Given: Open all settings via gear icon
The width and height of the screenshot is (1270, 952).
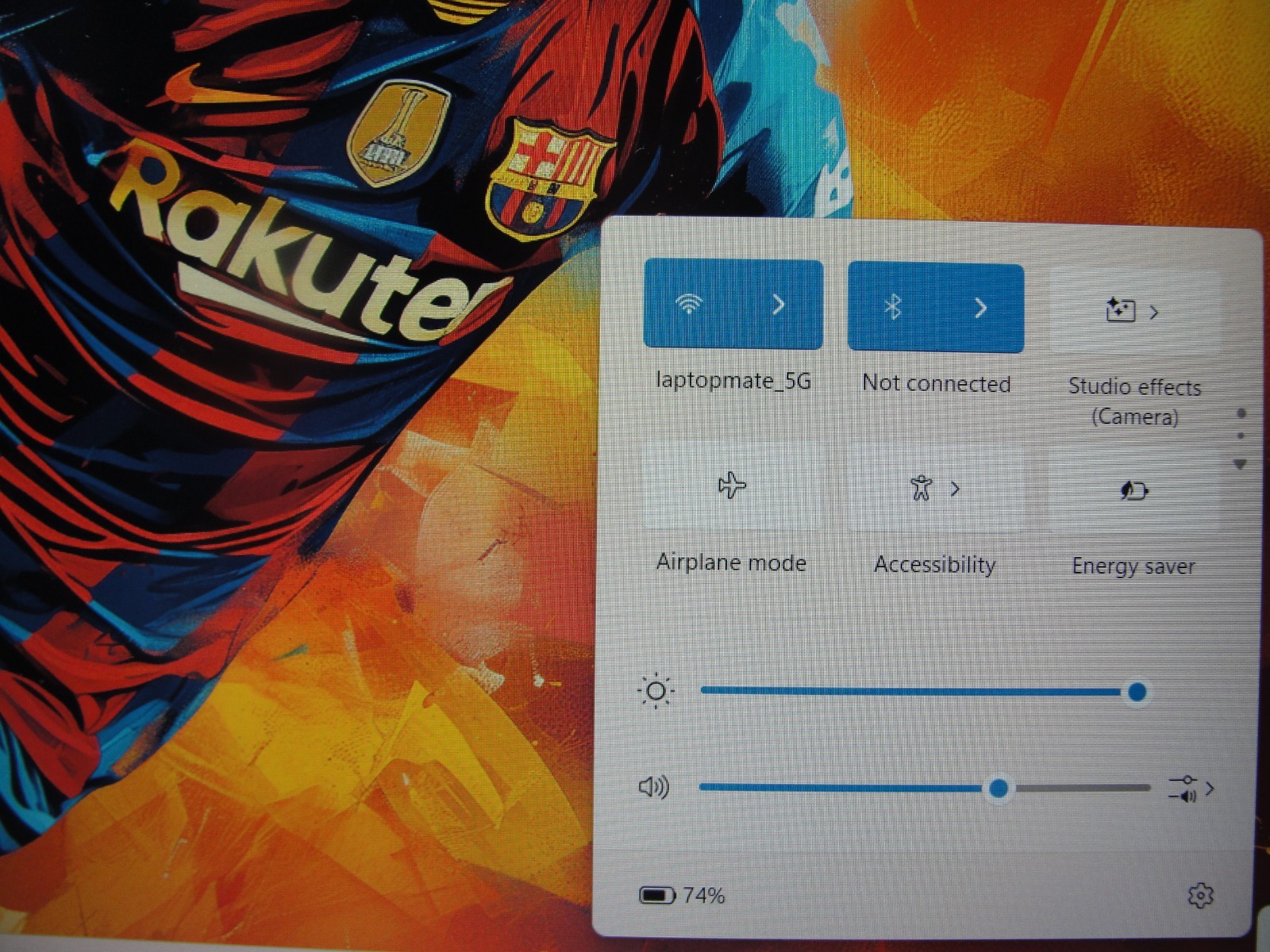Looking at the screenshot, I should pyautogui.click(x=1200, y=896).
